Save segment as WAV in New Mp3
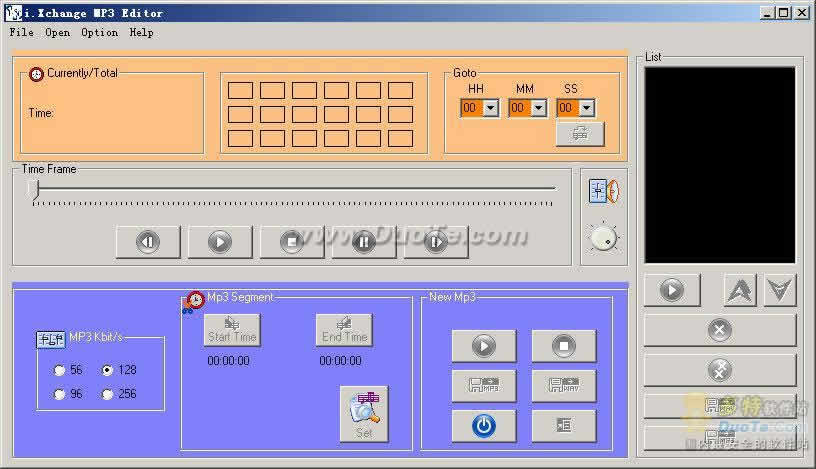This screenshot has width=816, height=469. click(564, 386)
